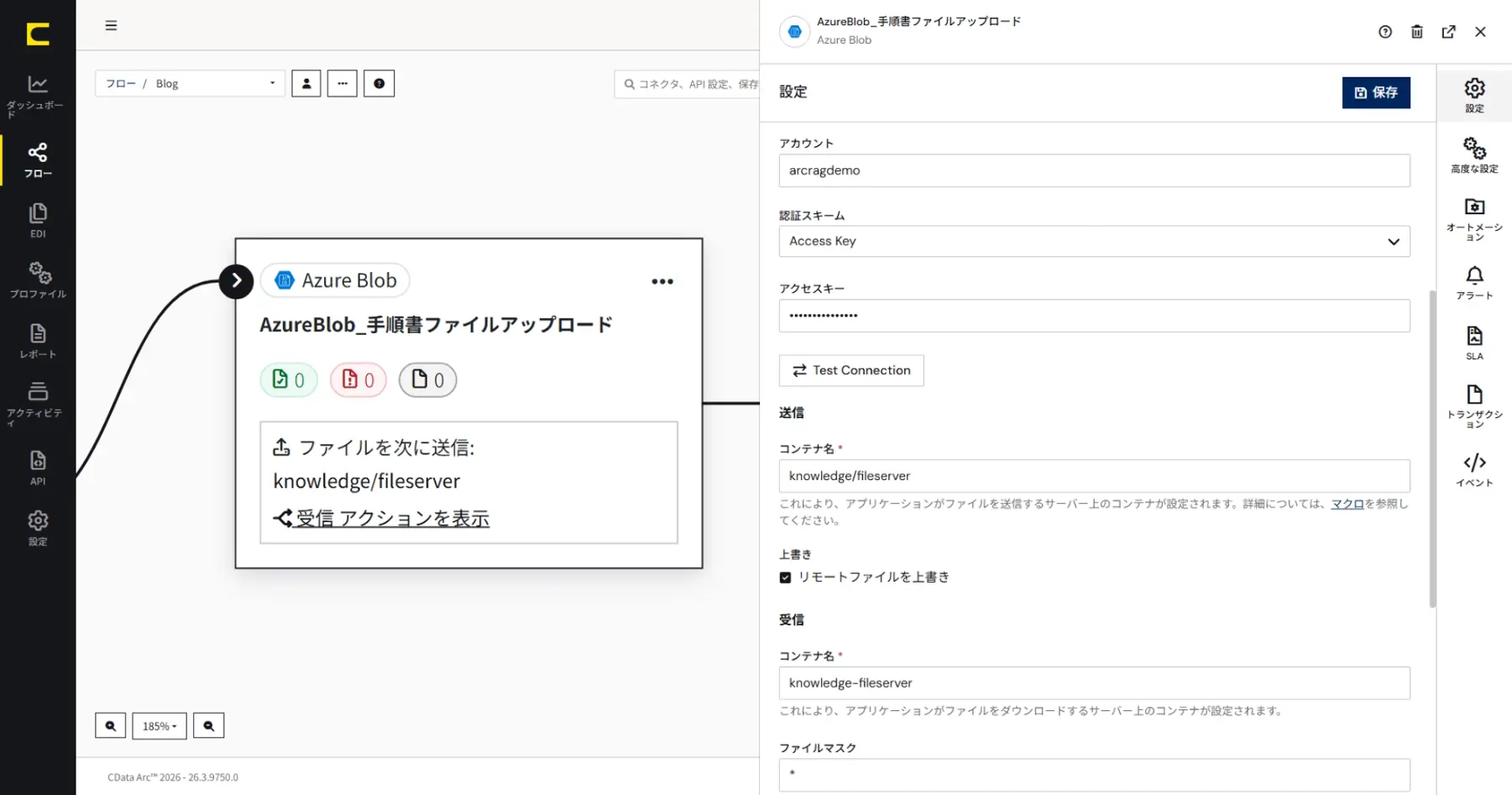Follow the マクロ link in help text

1347,504
